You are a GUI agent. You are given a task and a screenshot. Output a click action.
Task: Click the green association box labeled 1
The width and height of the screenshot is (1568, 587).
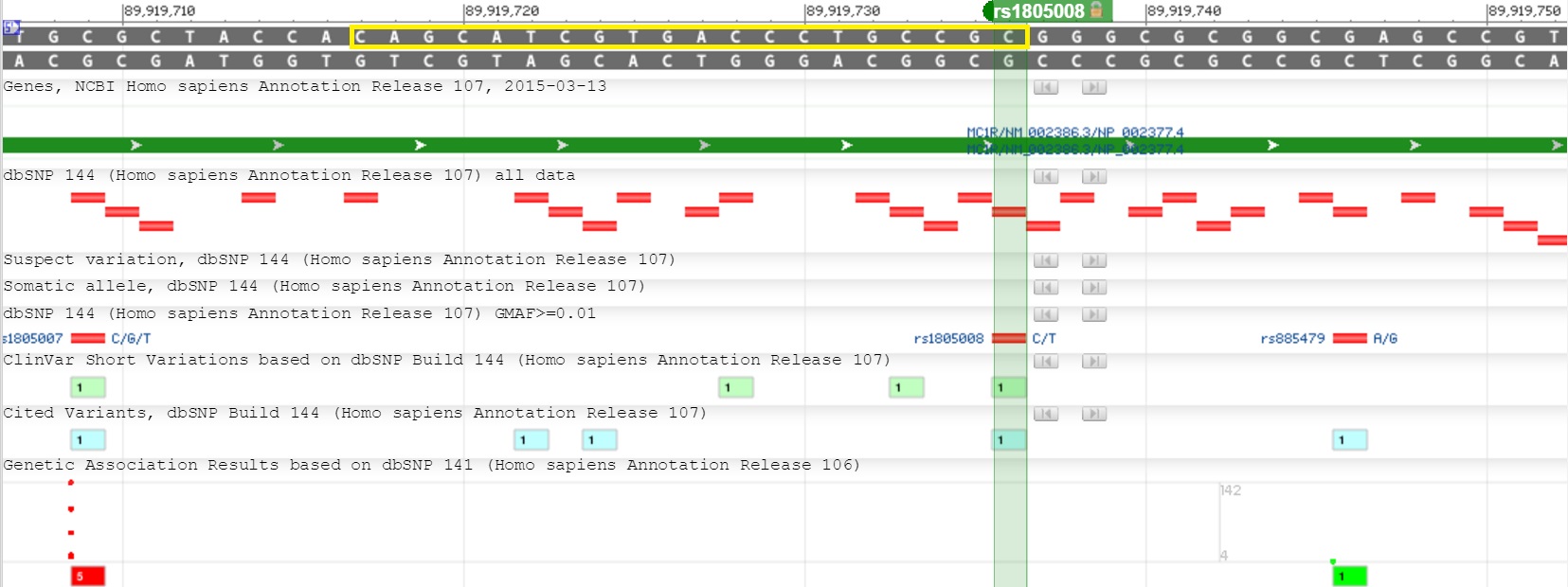coord(1349,576)
